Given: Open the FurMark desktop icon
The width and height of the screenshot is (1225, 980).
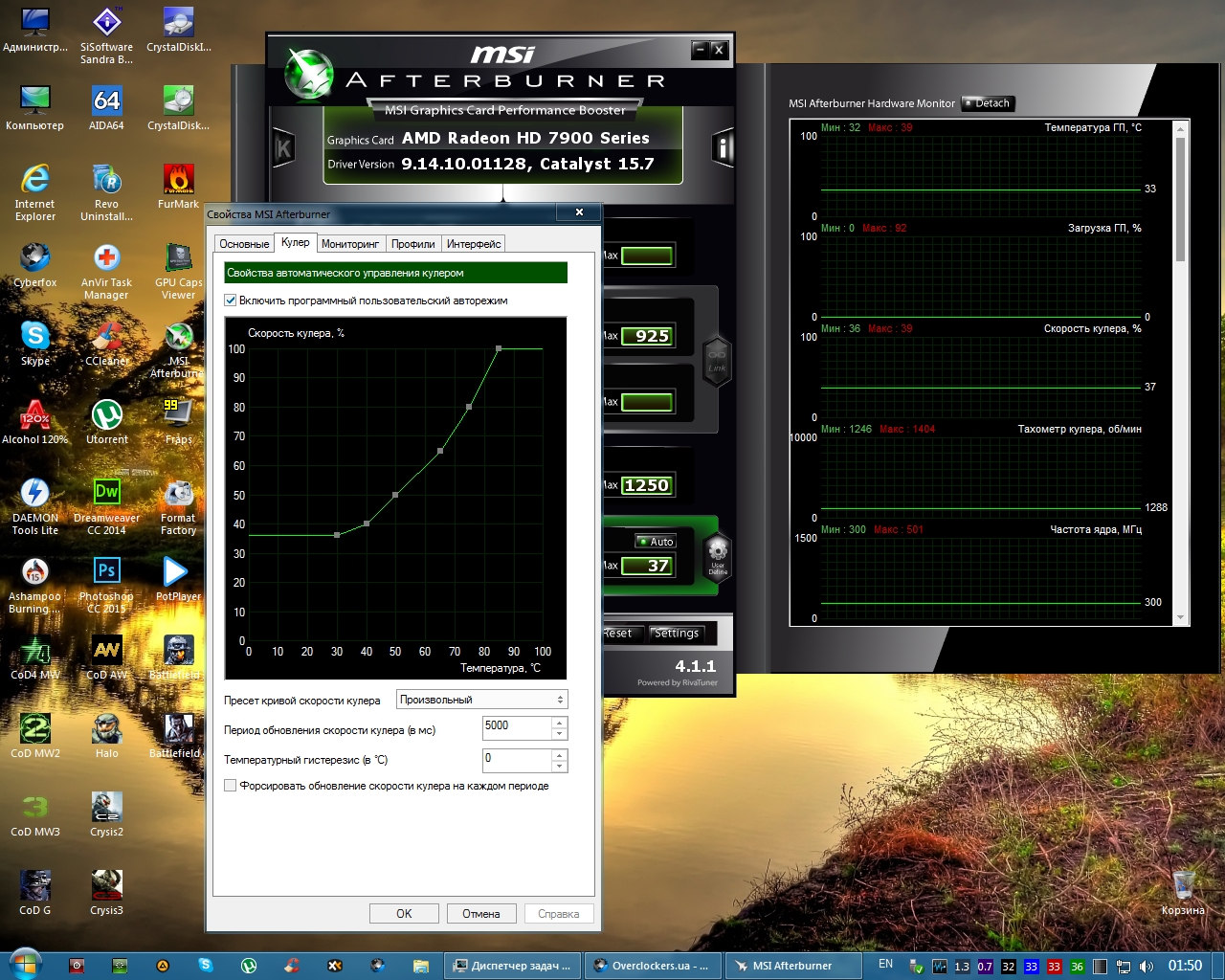Looking at the screenshot, I should (178, 187).
